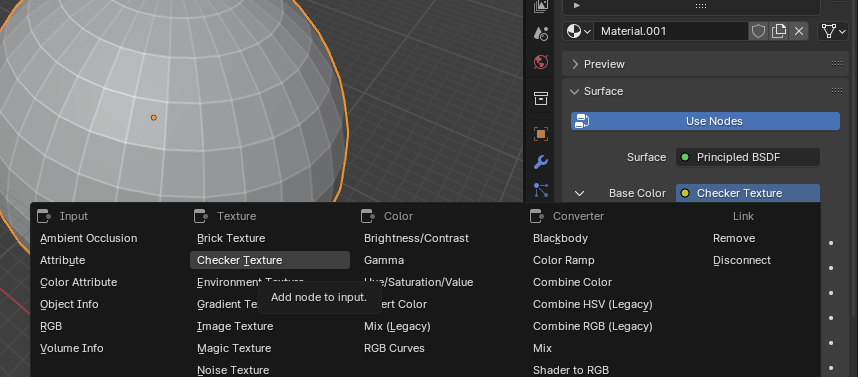Collapse the Base Color sub-options chevron
Image resolution: width=858 pixels, height=377 pixels.
(579, 193)
